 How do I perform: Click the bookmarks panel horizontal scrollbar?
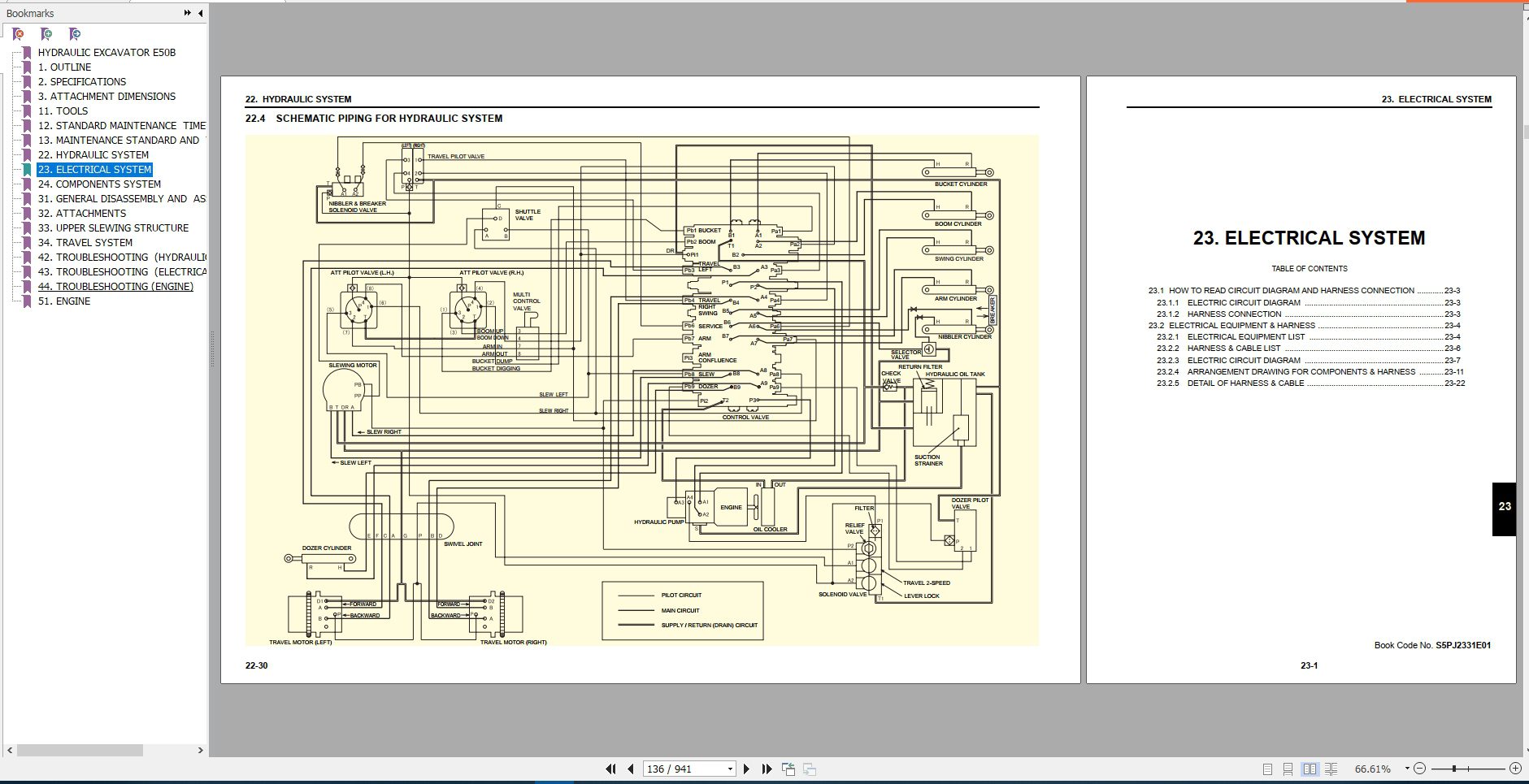(x=80, y=750)
